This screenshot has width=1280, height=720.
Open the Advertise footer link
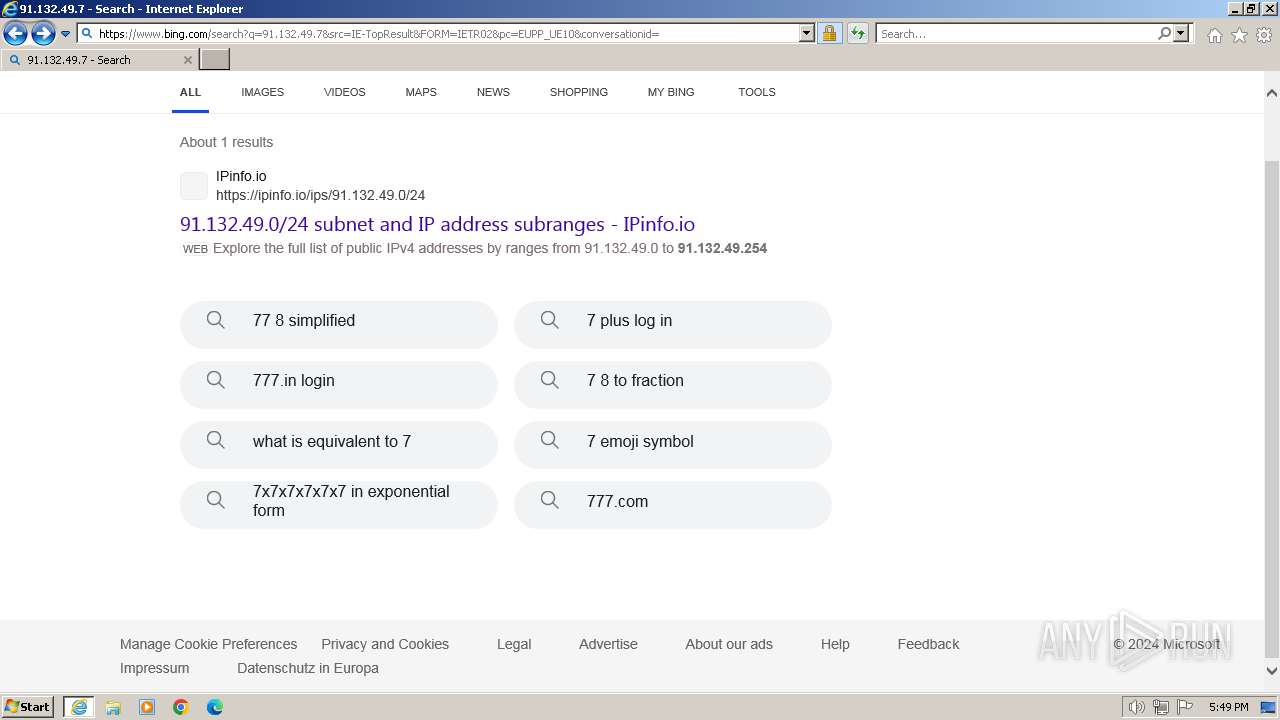click(x=608, y=644)
